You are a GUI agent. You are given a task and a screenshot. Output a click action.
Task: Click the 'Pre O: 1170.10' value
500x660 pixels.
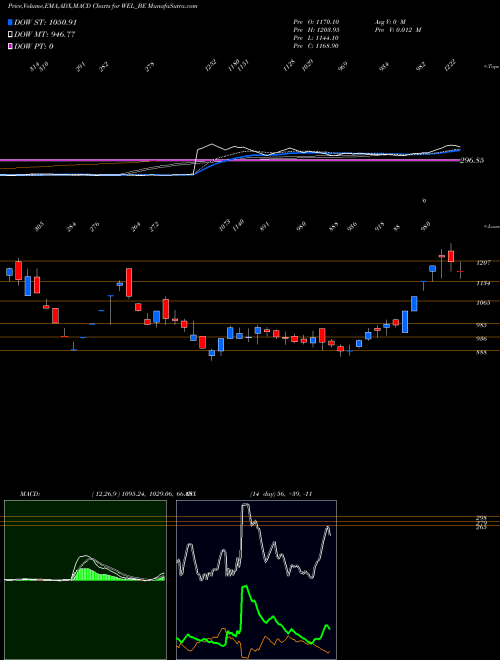pos(316,22)
